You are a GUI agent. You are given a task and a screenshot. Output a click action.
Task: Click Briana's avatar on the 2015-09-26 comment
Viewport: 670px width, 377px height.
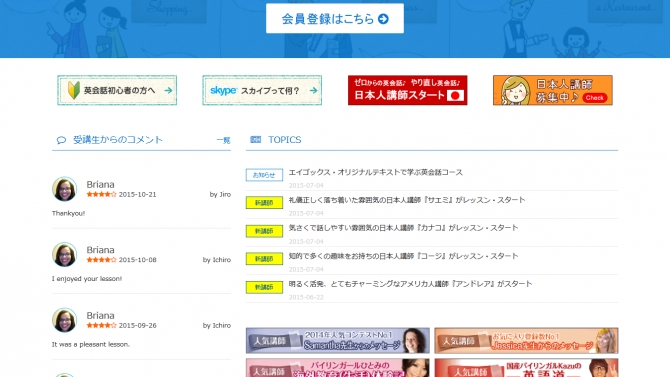[x=64, y=320]
